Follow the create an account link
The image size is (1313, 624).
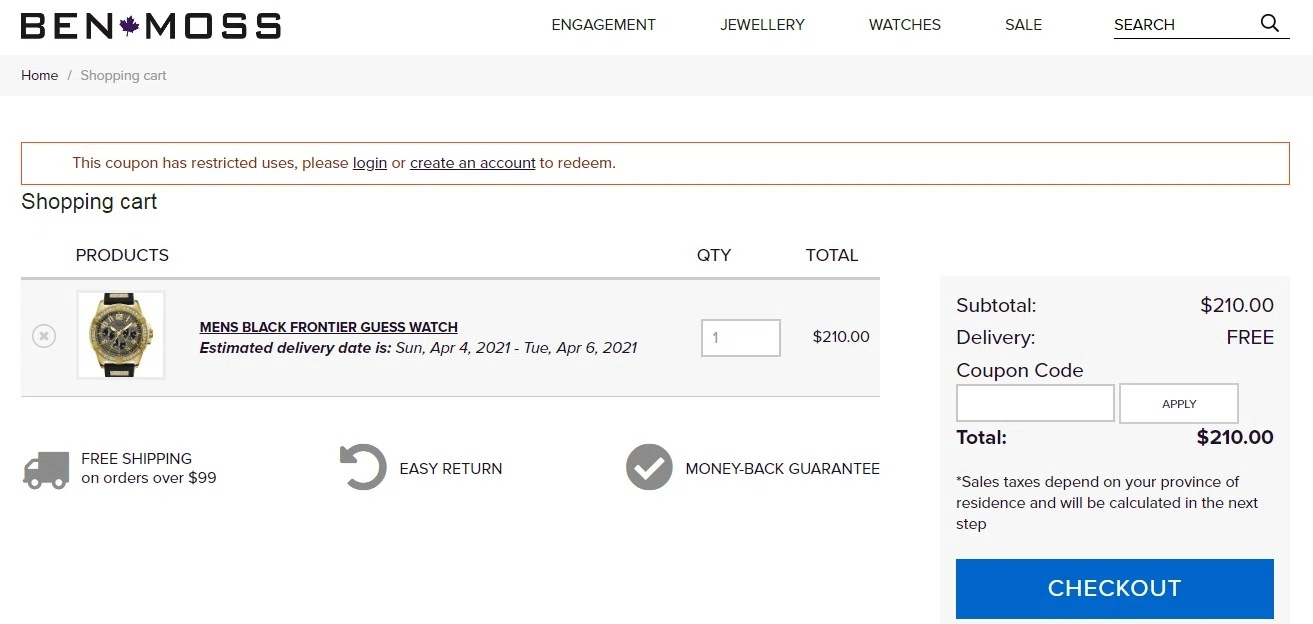[473, 163]
